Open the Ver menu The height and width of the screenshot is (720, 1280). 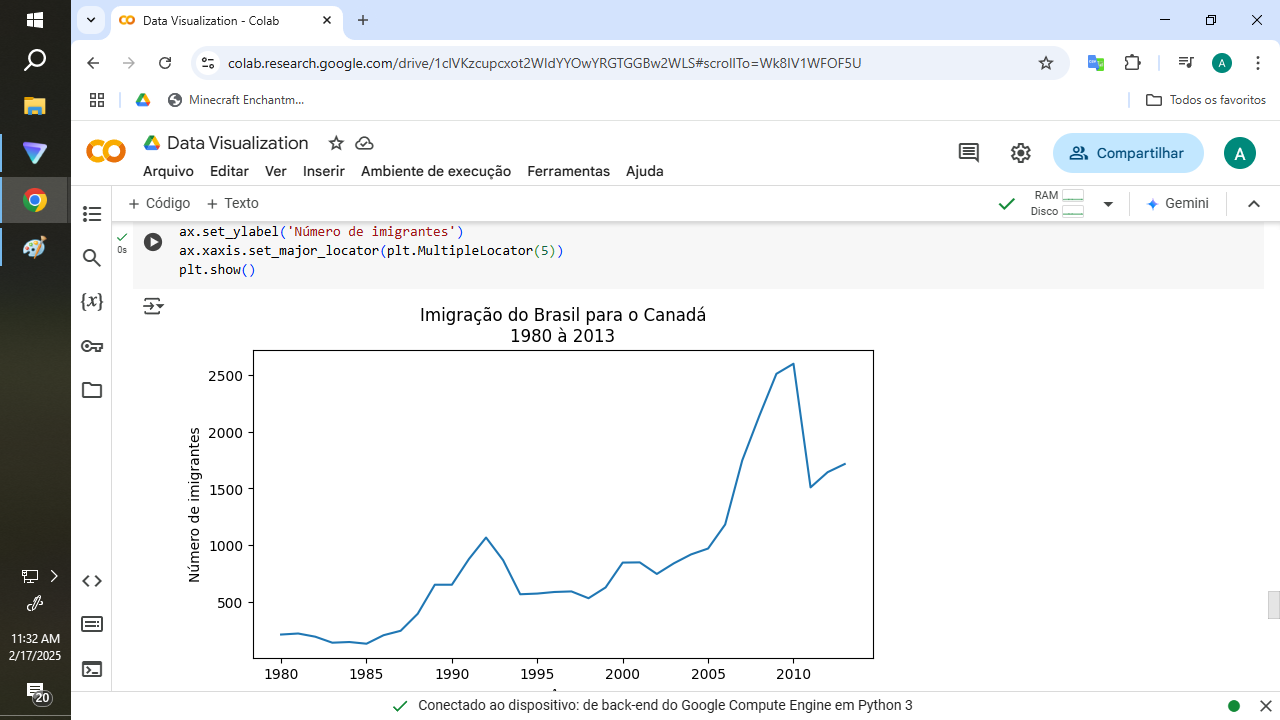click(x=276, y=171)
